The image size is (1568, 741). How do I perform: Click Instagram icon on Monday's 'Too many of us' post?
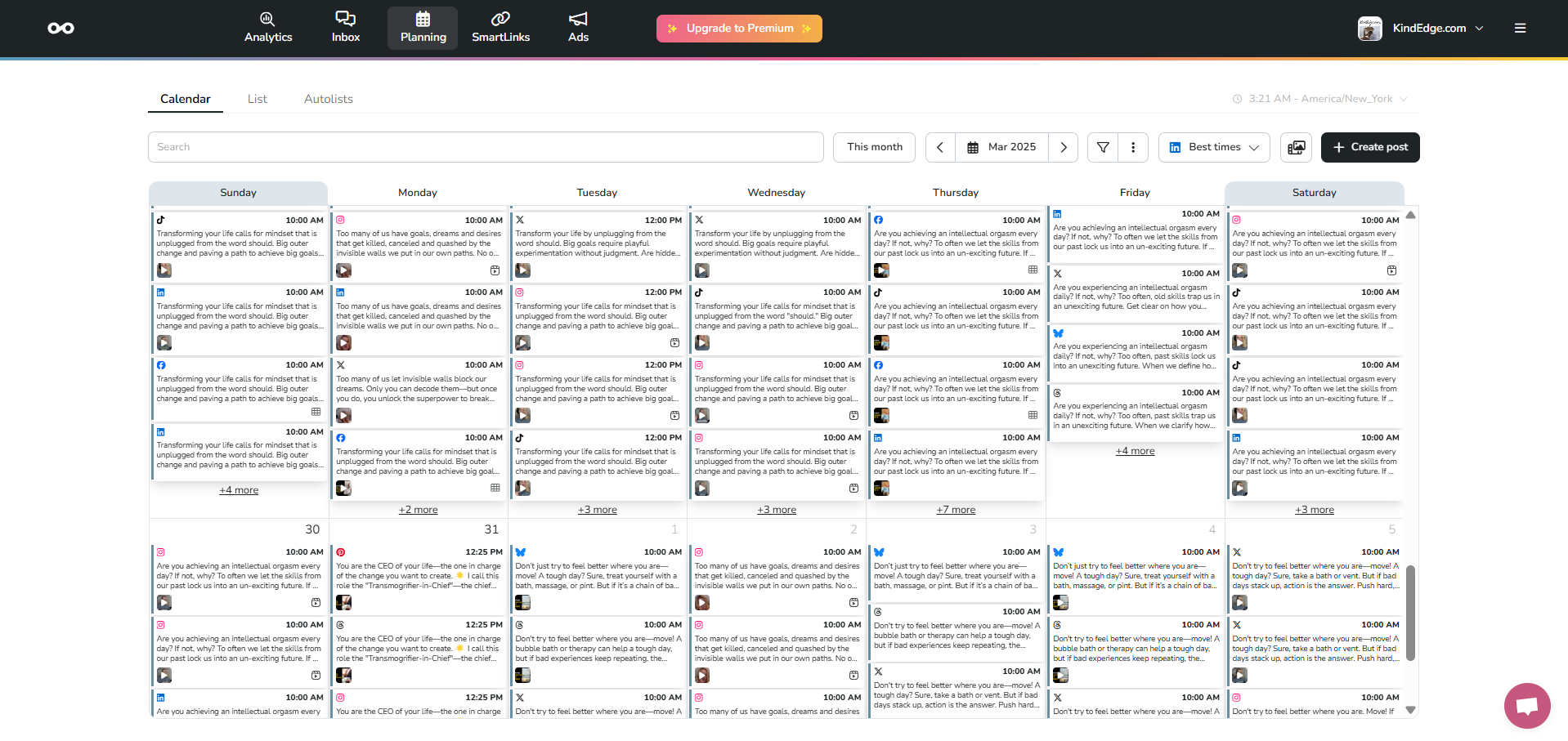[341, 220]
